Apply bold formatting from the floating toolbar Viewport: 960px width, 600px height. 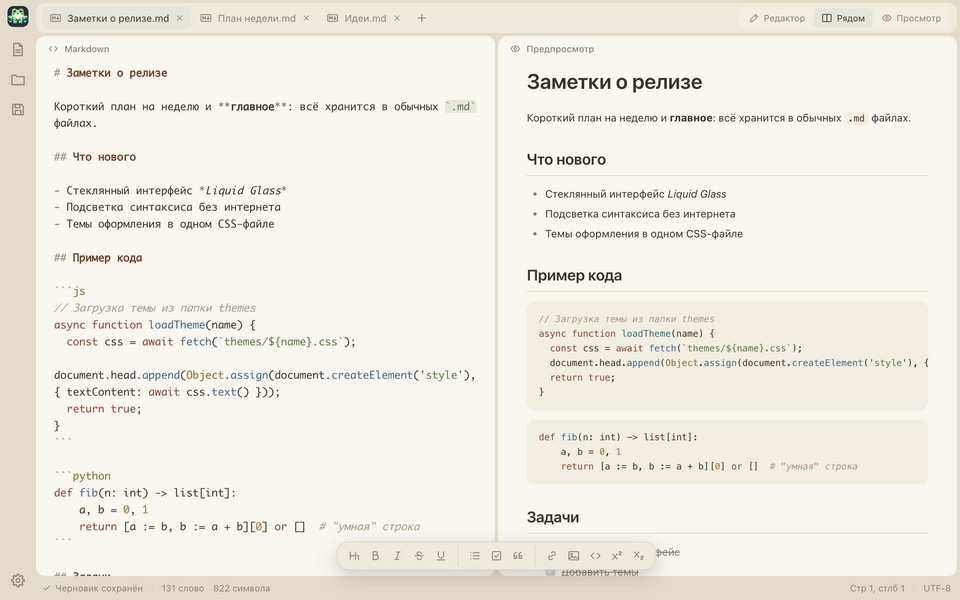pos(375,555)
